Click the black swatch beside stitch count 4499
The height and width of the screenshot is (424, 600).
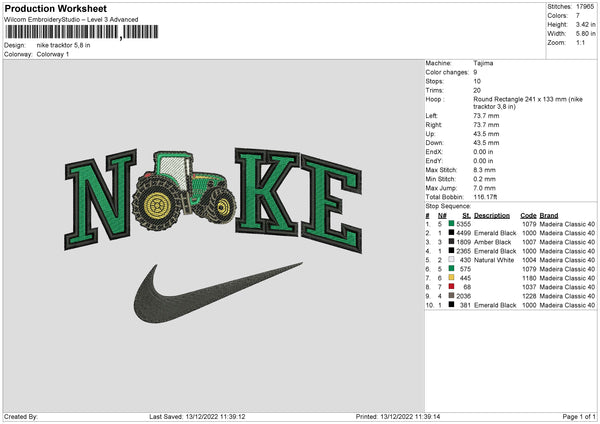tap(452, 233)
